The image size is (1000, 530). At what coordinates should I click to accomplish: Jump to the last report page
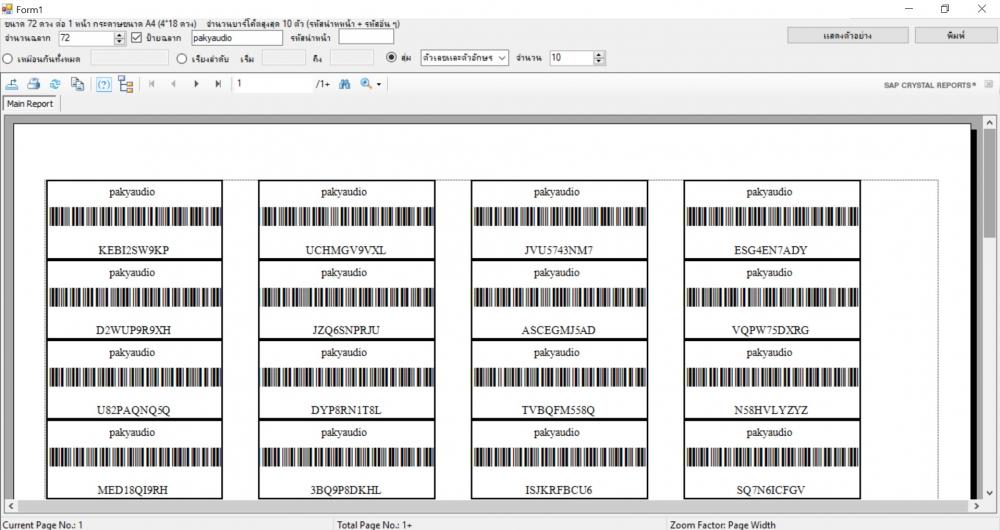point(218,85)
